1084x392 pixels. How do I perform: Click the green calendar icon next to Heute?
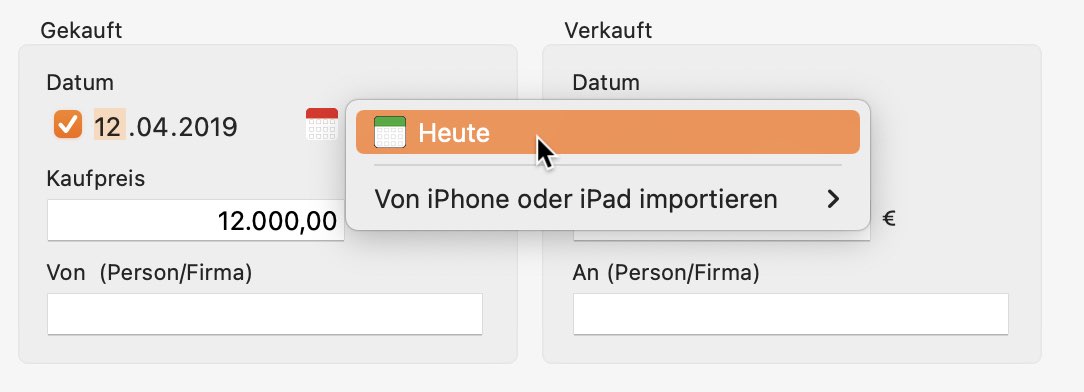[x=389, y=132]
